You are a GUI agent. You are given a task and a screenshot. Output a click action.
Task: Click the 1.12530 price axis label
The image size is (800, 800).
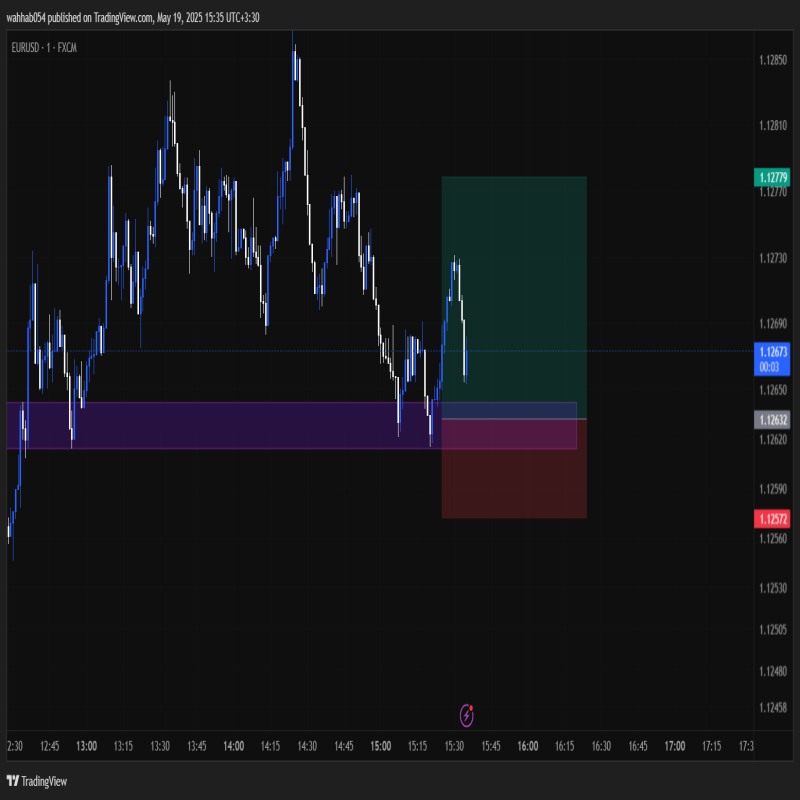tap(773, 588)
